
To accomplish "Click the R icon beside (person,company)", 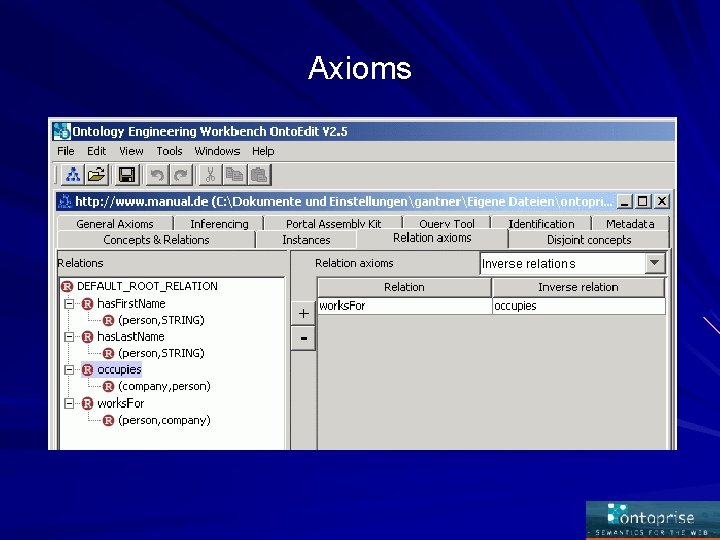I will click(x=108, y=421).
